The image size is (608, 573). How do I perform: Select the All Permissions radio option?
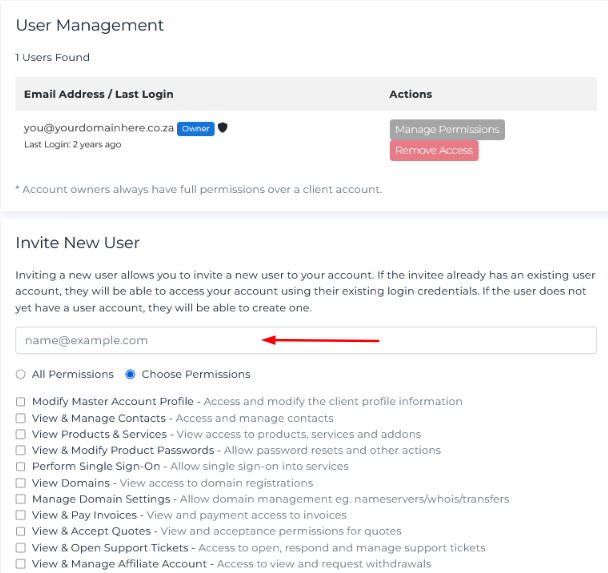[21, 374]
